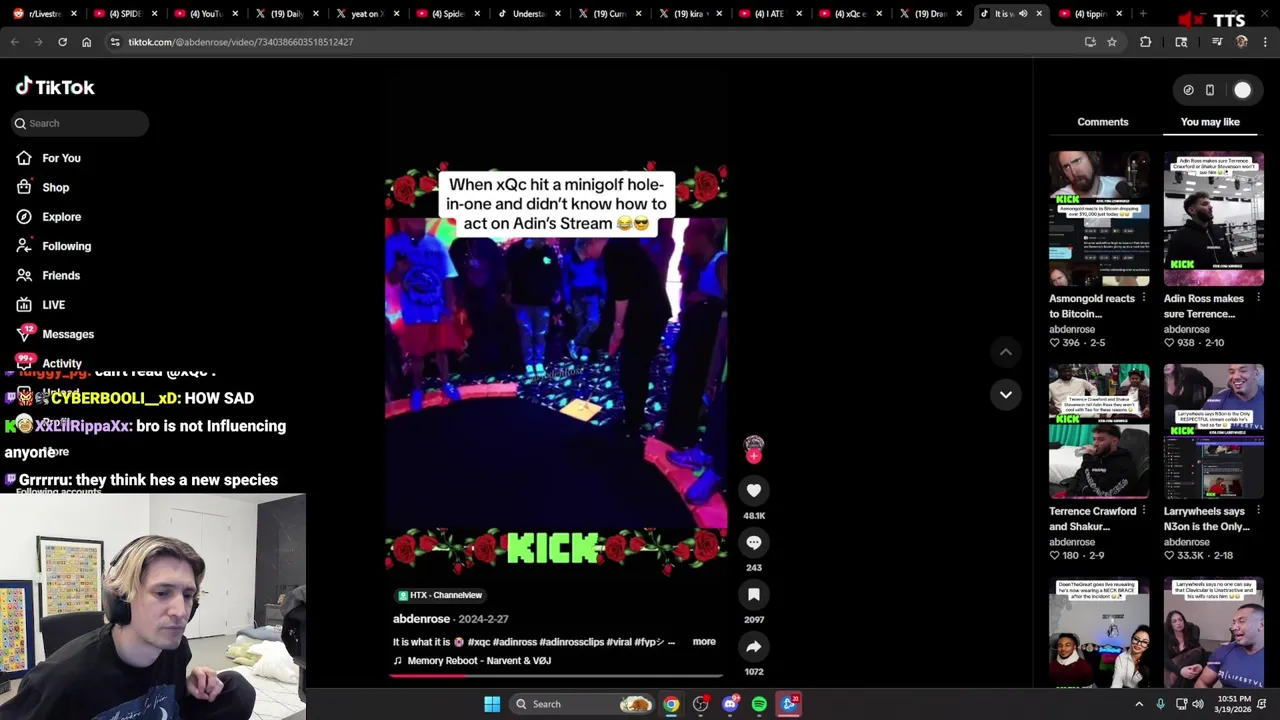
Task: Go to the previous video with the up arrow
Action: pos(1006,352)
